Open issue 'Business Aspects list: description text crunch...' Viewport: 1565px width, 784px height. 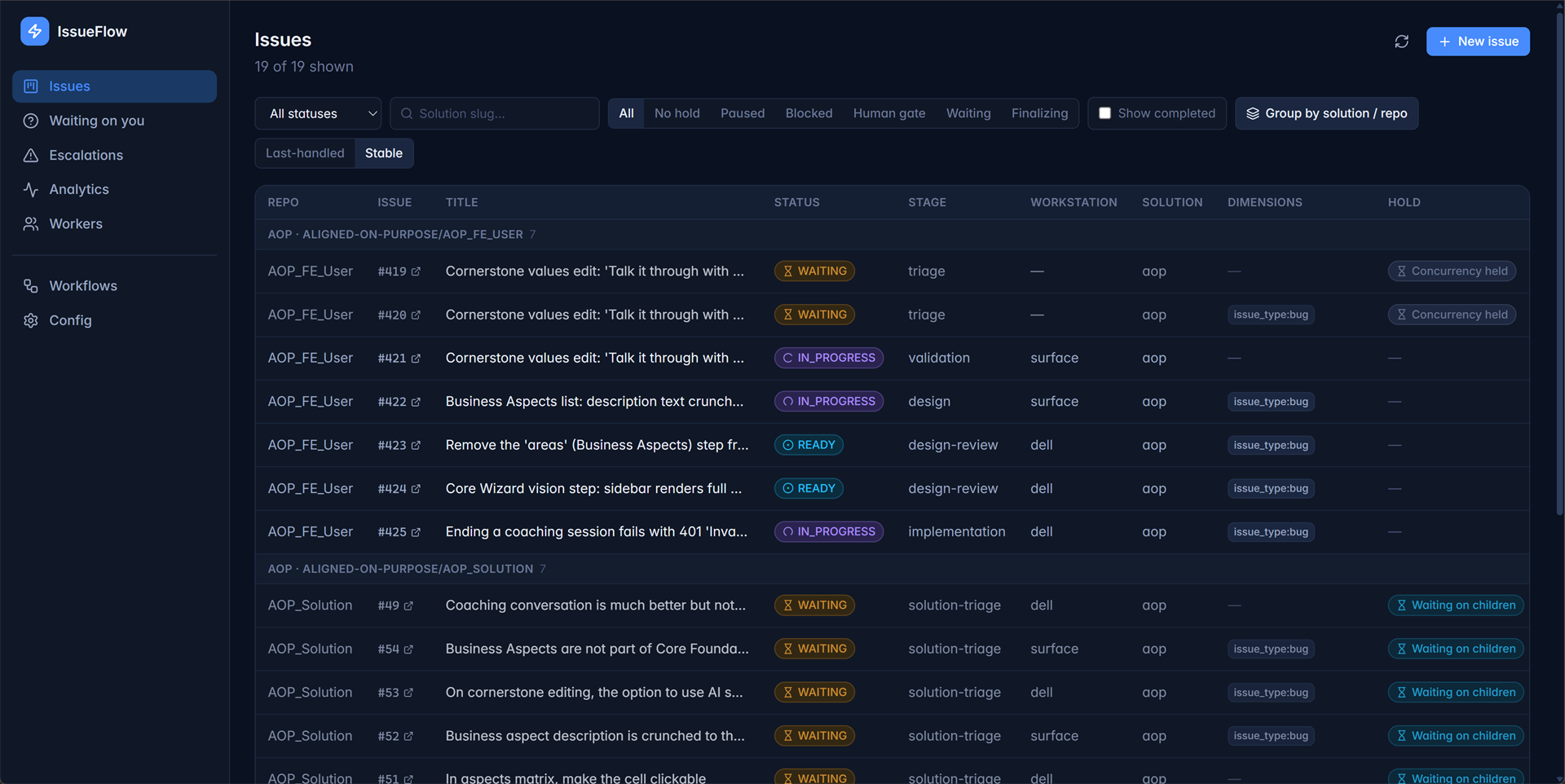click(594, 402)
